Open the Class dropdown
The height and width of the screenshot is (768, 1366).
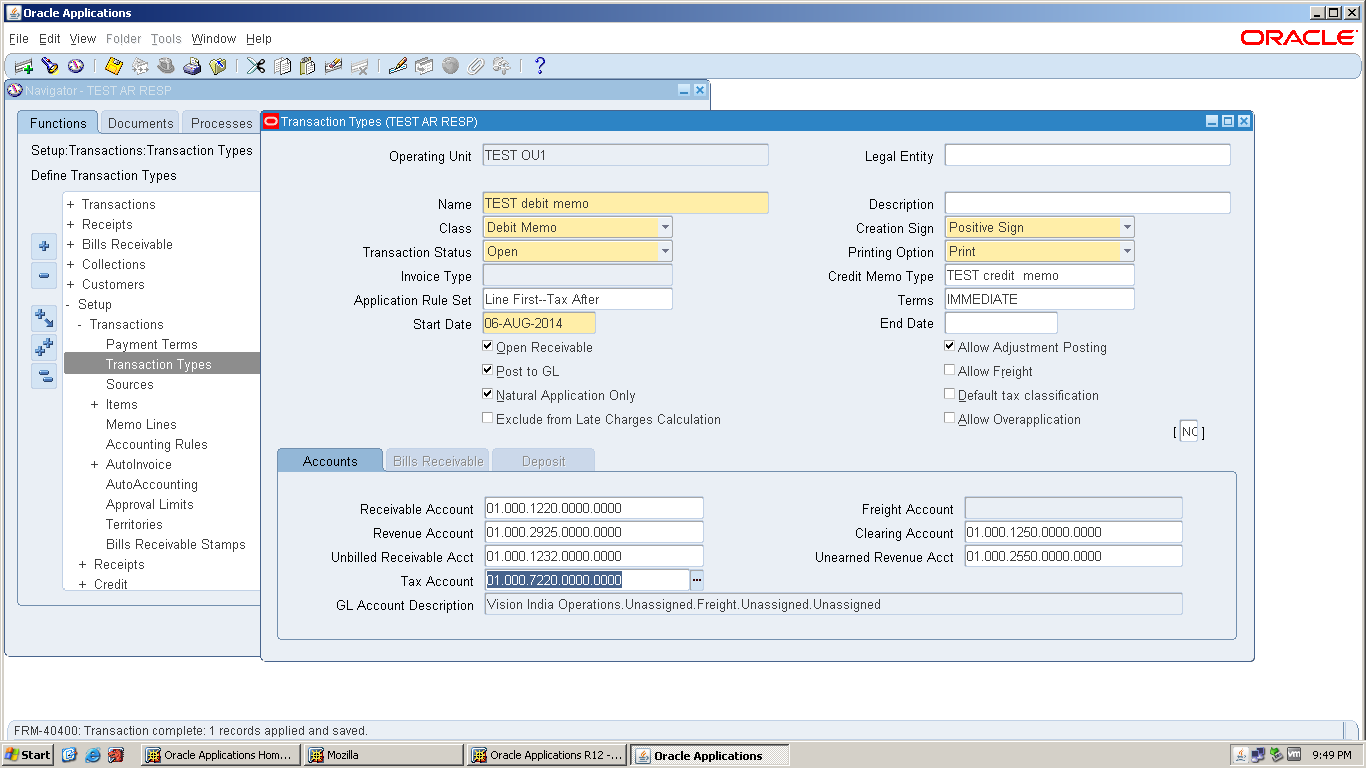(x=665, y=227)
